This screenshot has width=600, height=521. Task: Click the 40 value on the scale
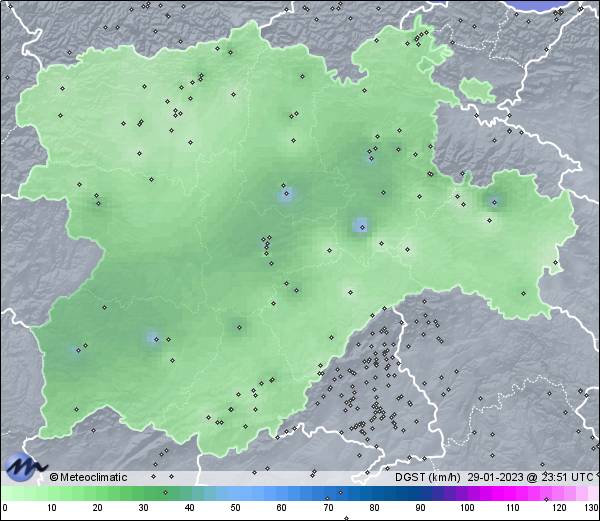point(189,508)
